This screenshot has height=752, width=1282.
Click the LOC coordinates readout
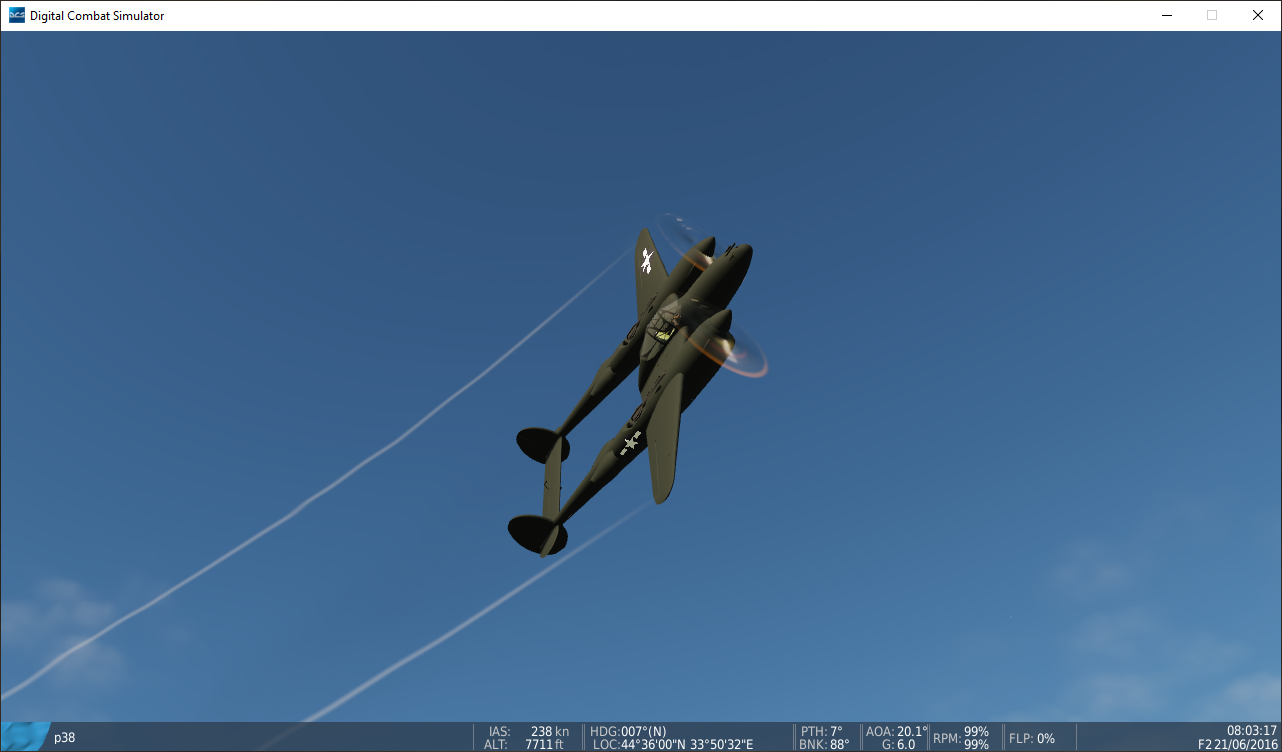672,744
